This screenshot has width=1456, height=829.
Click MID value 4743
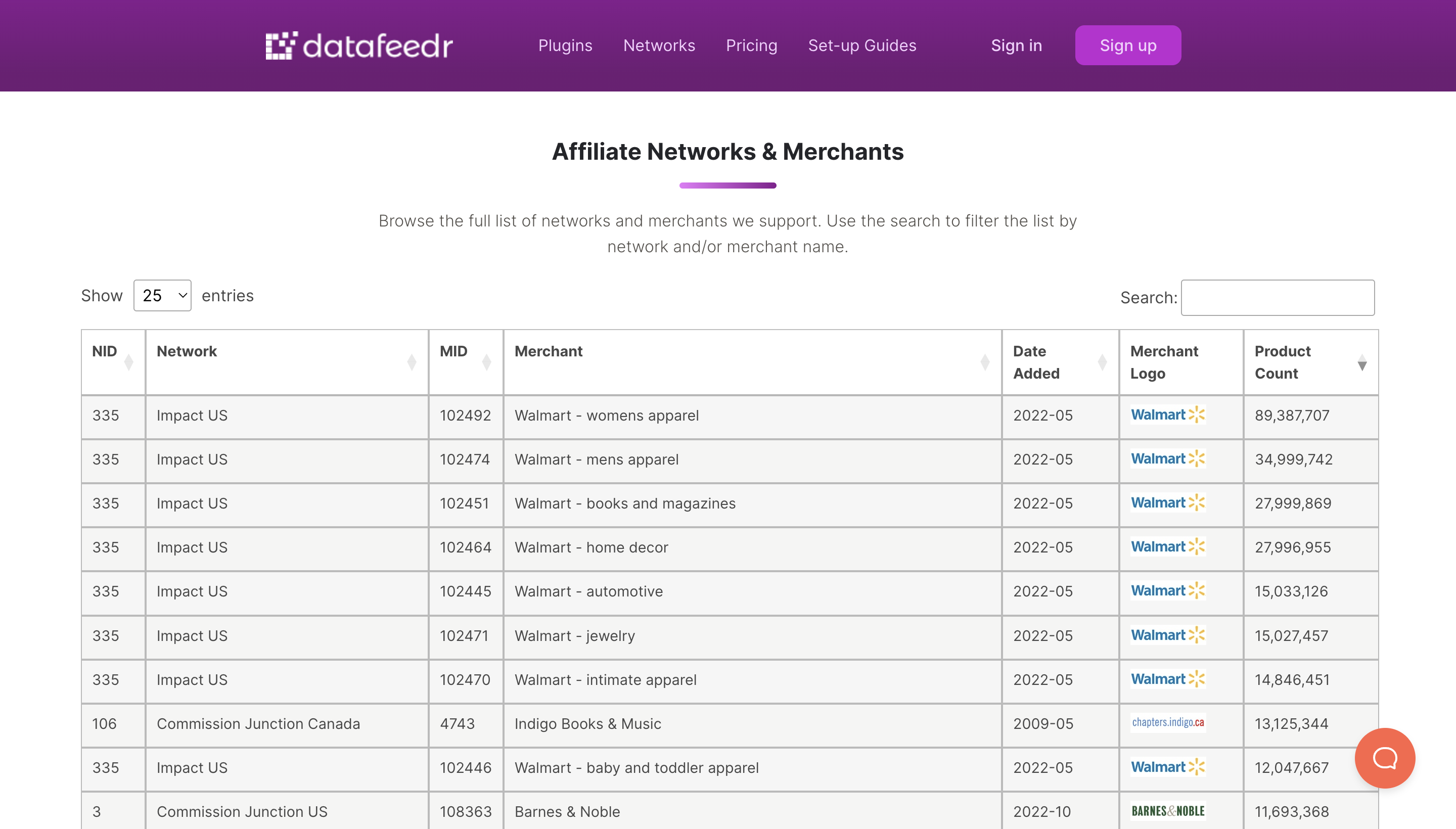[457, 724]
